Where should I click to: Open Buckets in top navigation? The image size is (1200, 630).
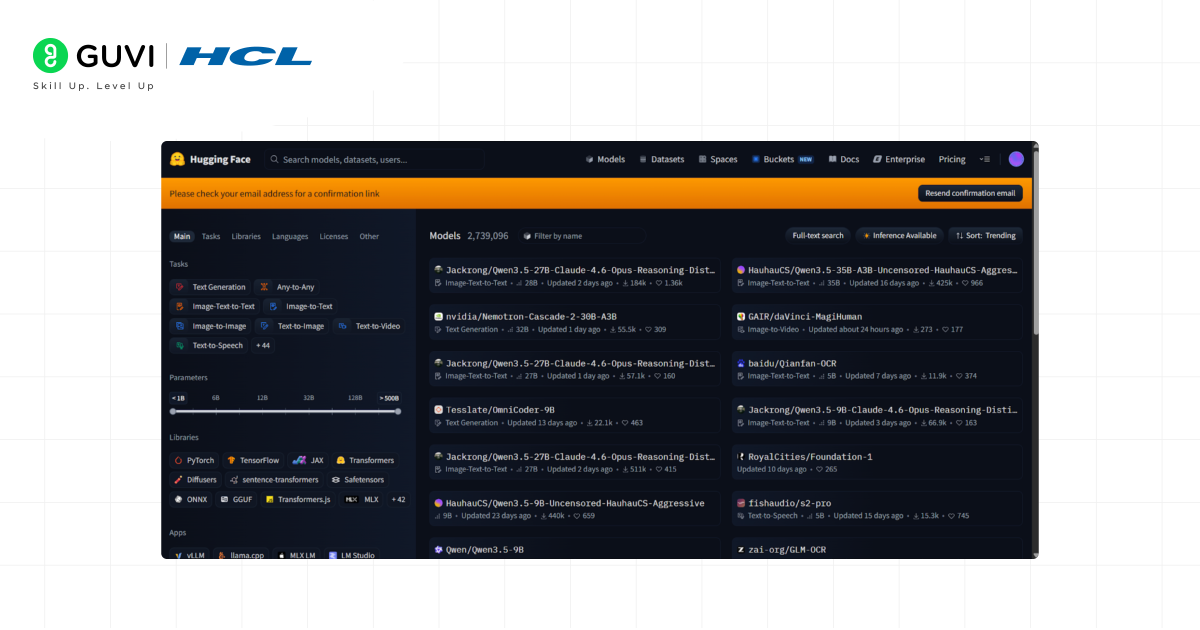click(x=783, y=159)
